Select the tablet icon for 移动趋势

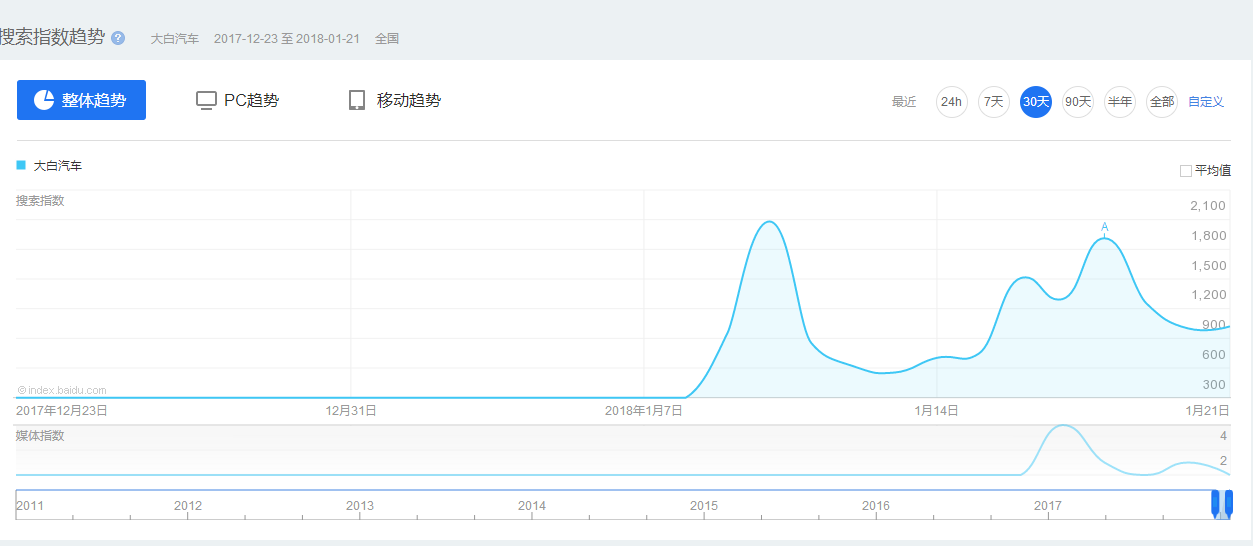[x=357, y=100]
